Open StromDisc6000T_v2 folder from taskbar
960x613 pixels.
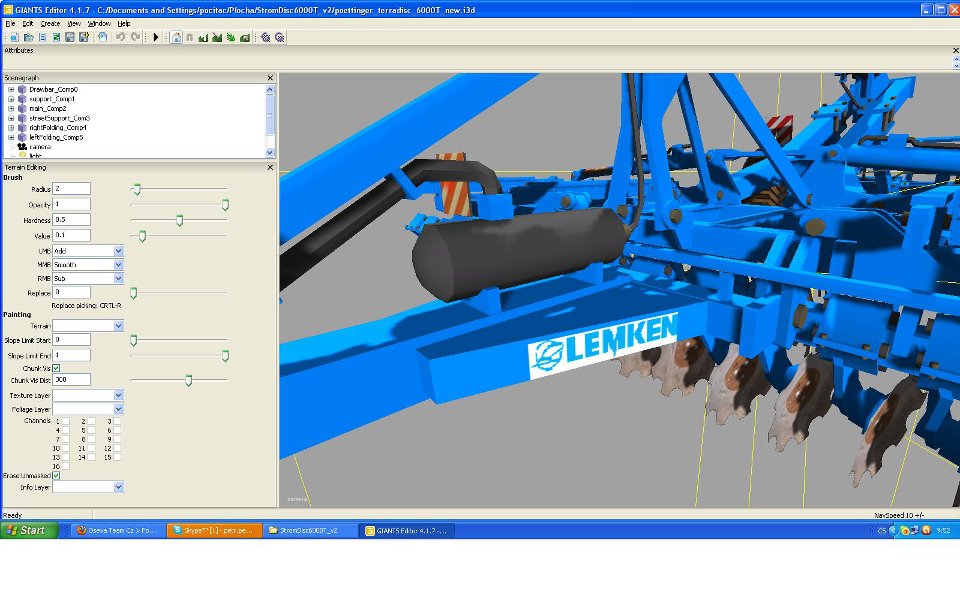click(310, 530)
